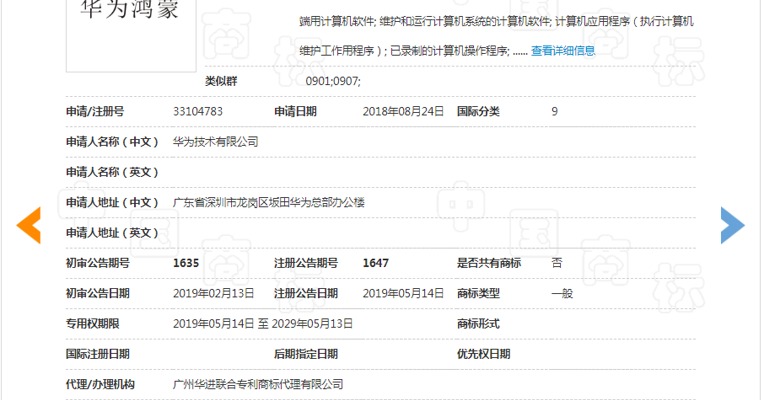
Task: Click the 优先权日期 label
Action: click(x=483, y=354)
